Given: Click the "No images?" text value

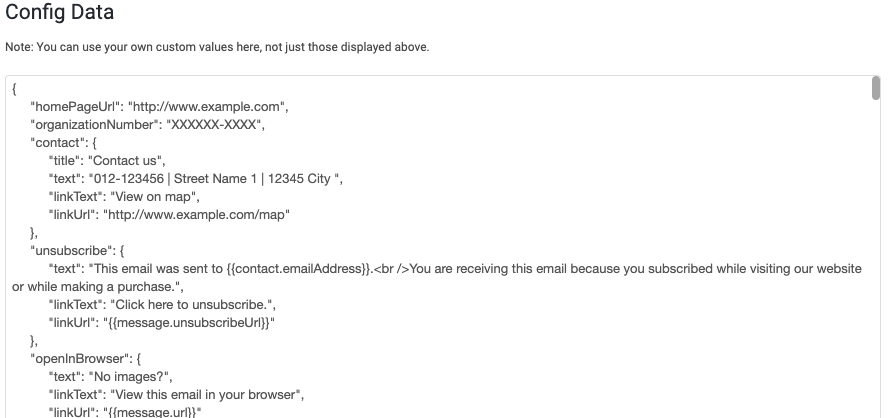Looking at the screenshot, I should pos(132,377).
